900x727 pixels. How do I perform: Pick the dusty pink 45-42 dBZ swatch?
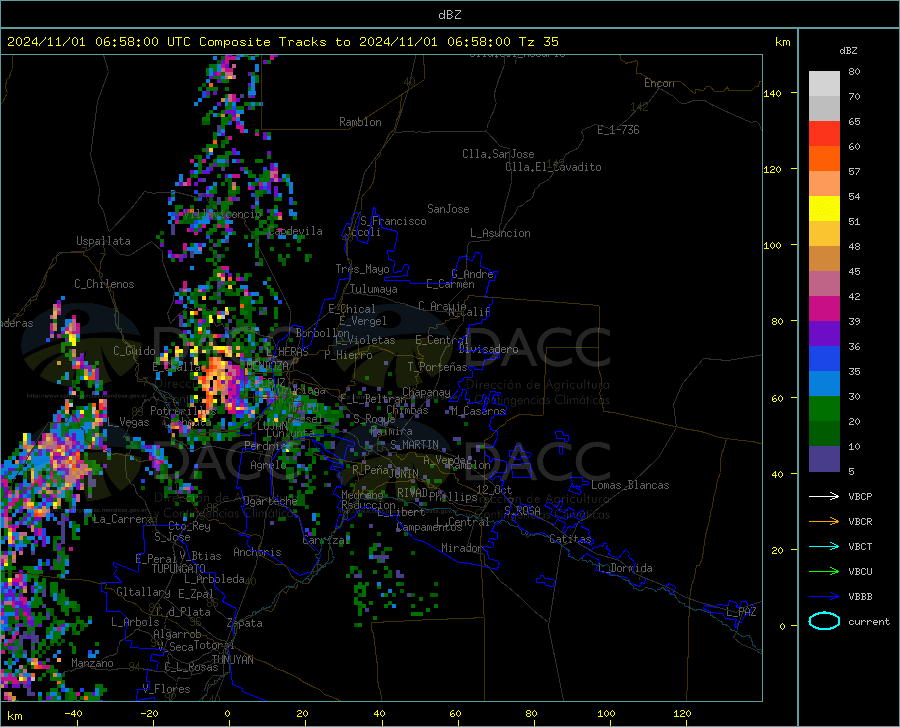coord(824,284)
